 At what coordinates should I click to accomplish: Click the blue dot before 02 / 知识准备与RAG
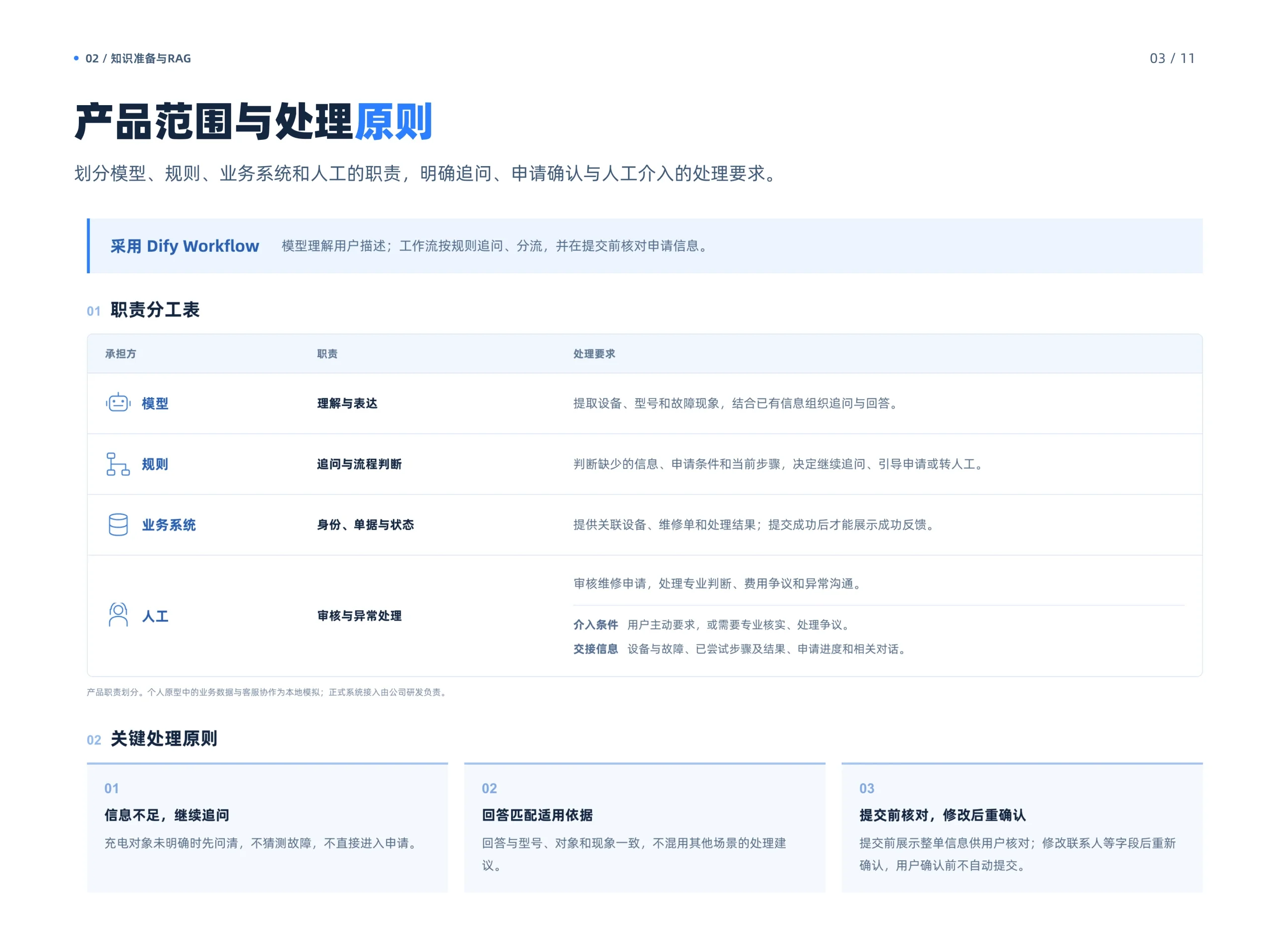click(76, 58)
